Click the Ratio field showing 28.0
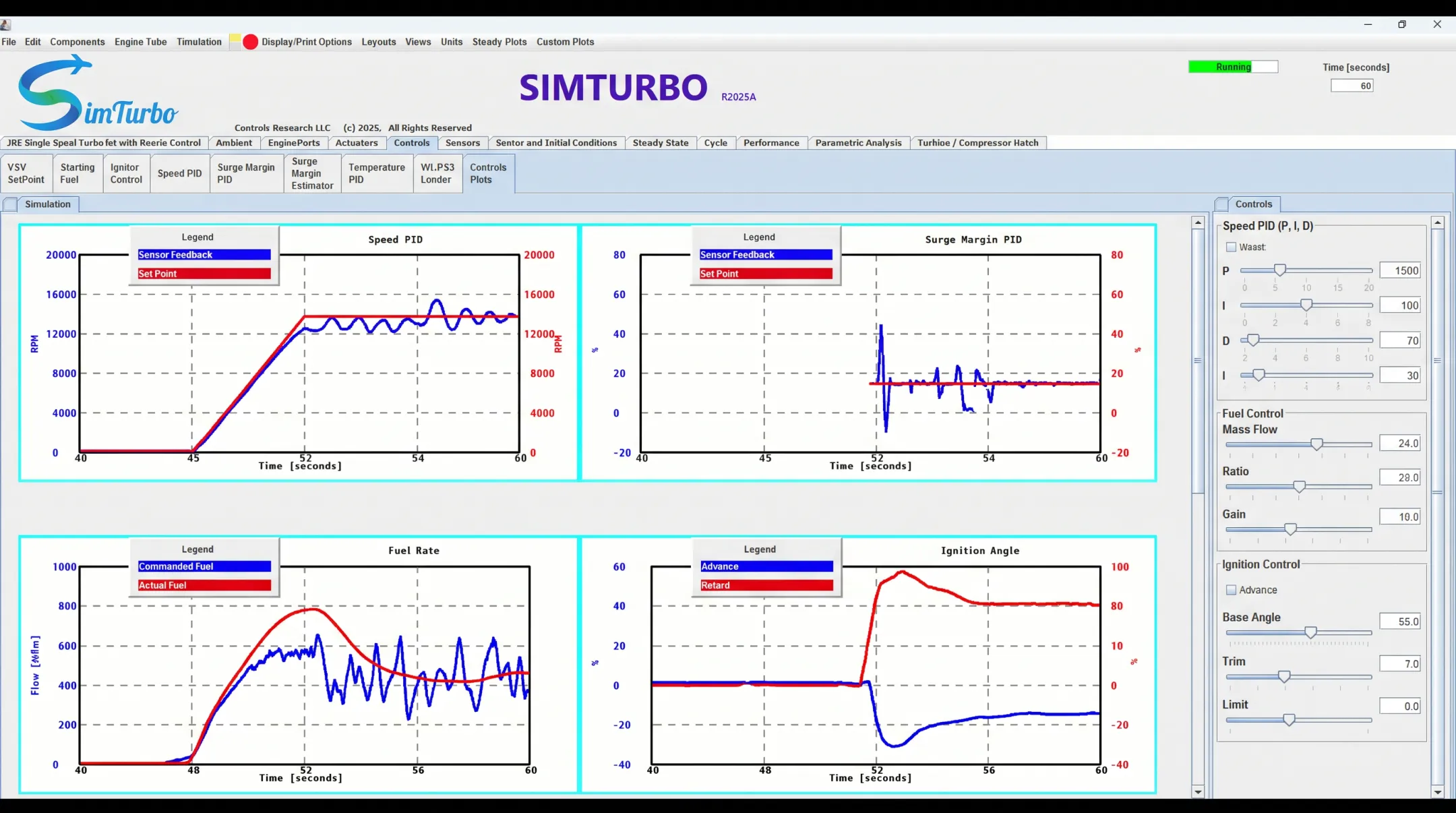 pos(1400,477)
